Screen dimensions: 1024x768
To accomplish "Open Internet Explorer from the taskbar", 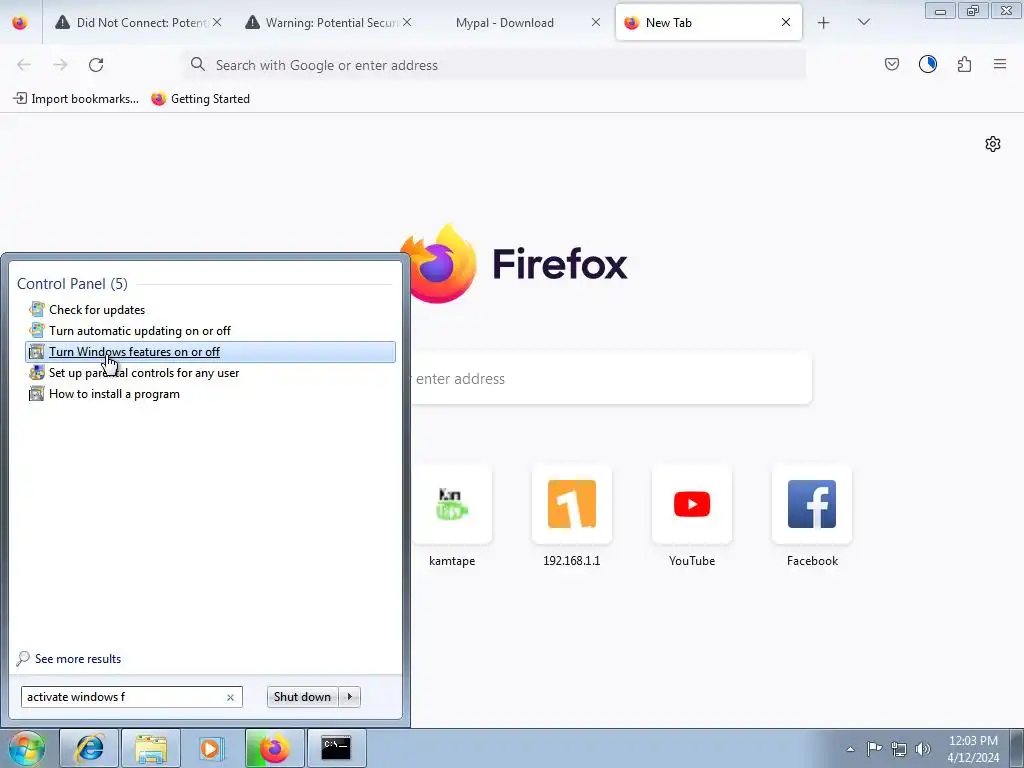I will 89,748.
